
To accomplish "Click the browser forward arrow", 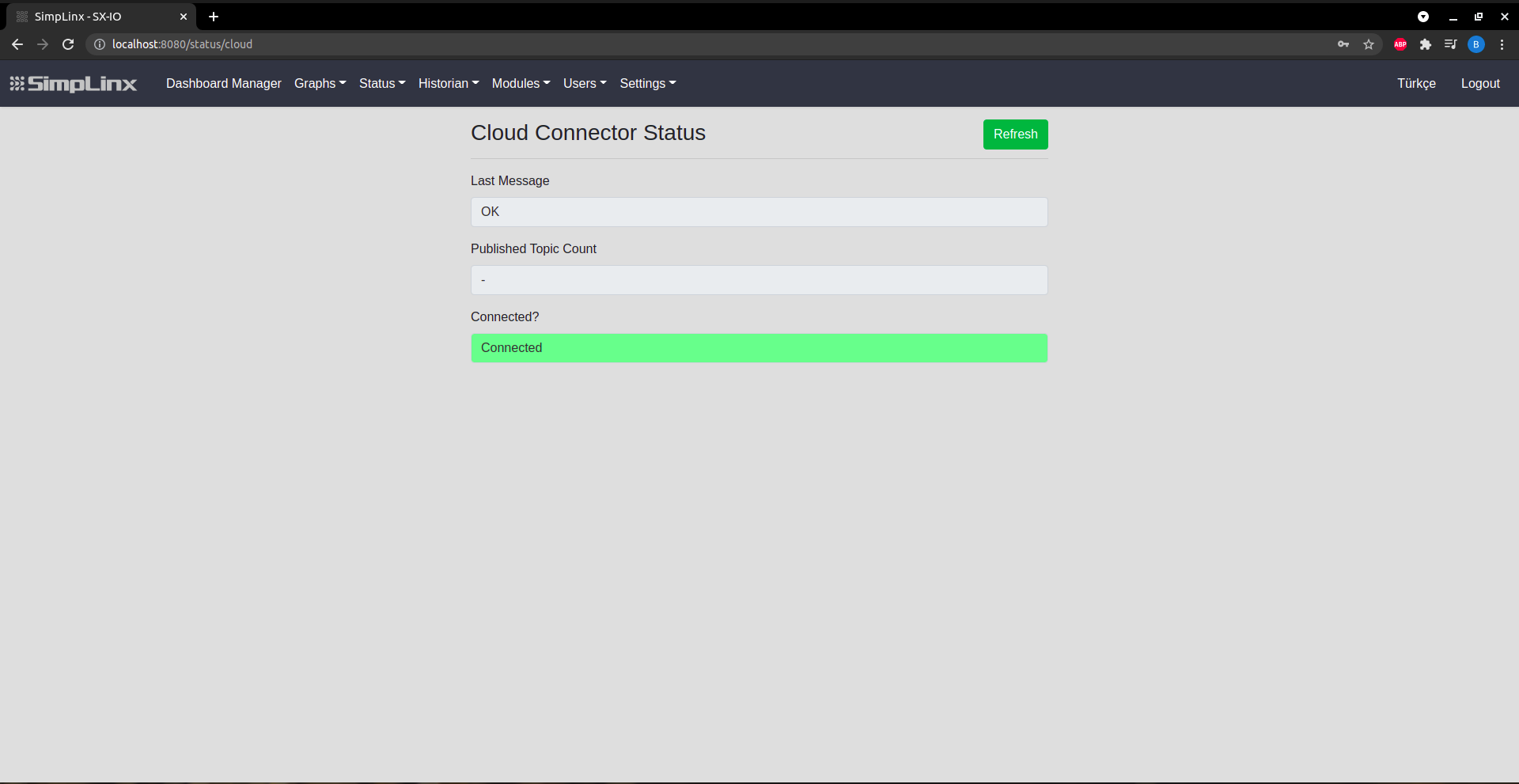I will [x=43, y=44].
